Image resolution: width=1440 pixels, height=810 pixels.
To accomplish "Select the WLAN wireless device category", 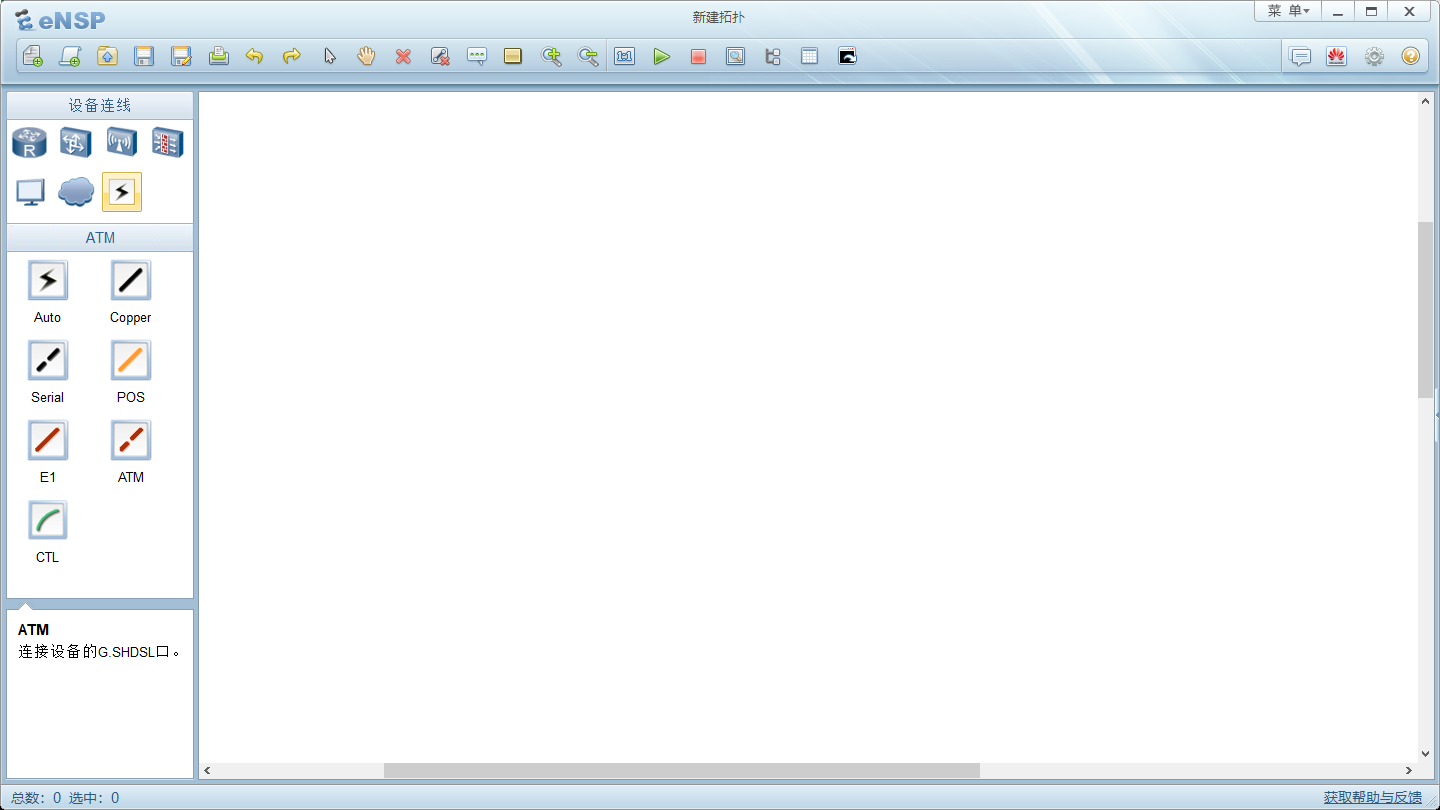I will (x=121, y=143).
